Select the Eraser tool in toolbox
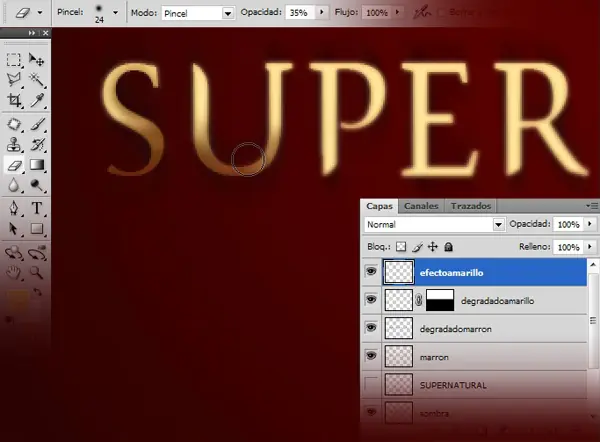The width and height of the screenshot is (600, 442). click(14, 165)
